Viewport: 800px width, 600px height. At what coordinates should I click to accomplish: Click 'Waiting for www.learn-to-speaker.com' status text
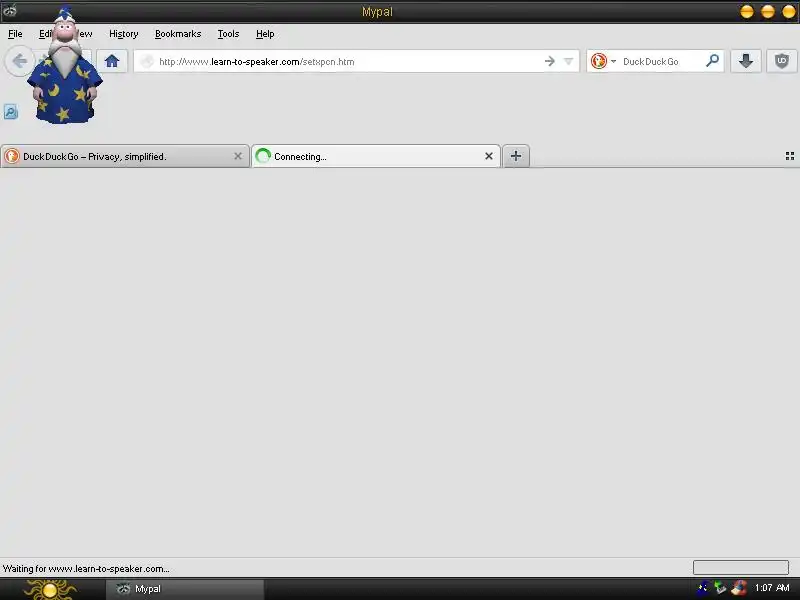click(x=86, y=568)
